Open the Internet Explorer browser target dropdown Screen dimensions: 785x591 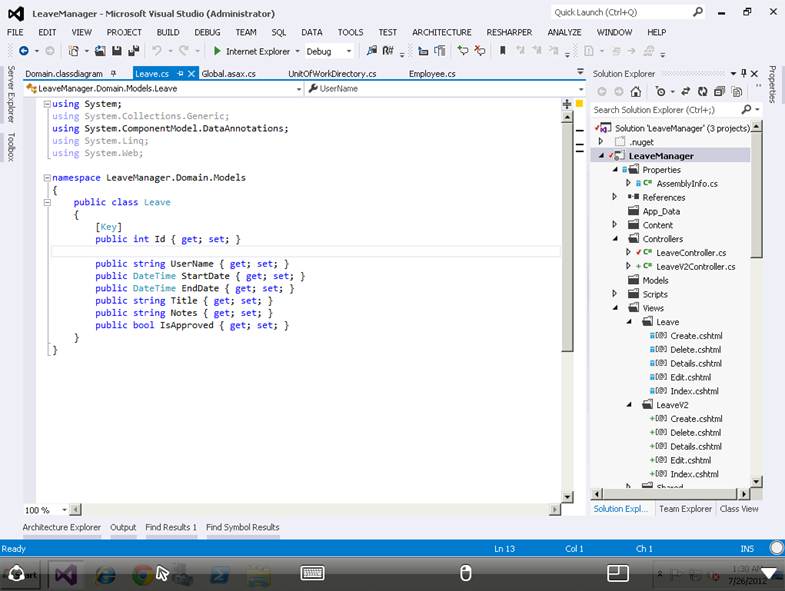tap(297, 51)
